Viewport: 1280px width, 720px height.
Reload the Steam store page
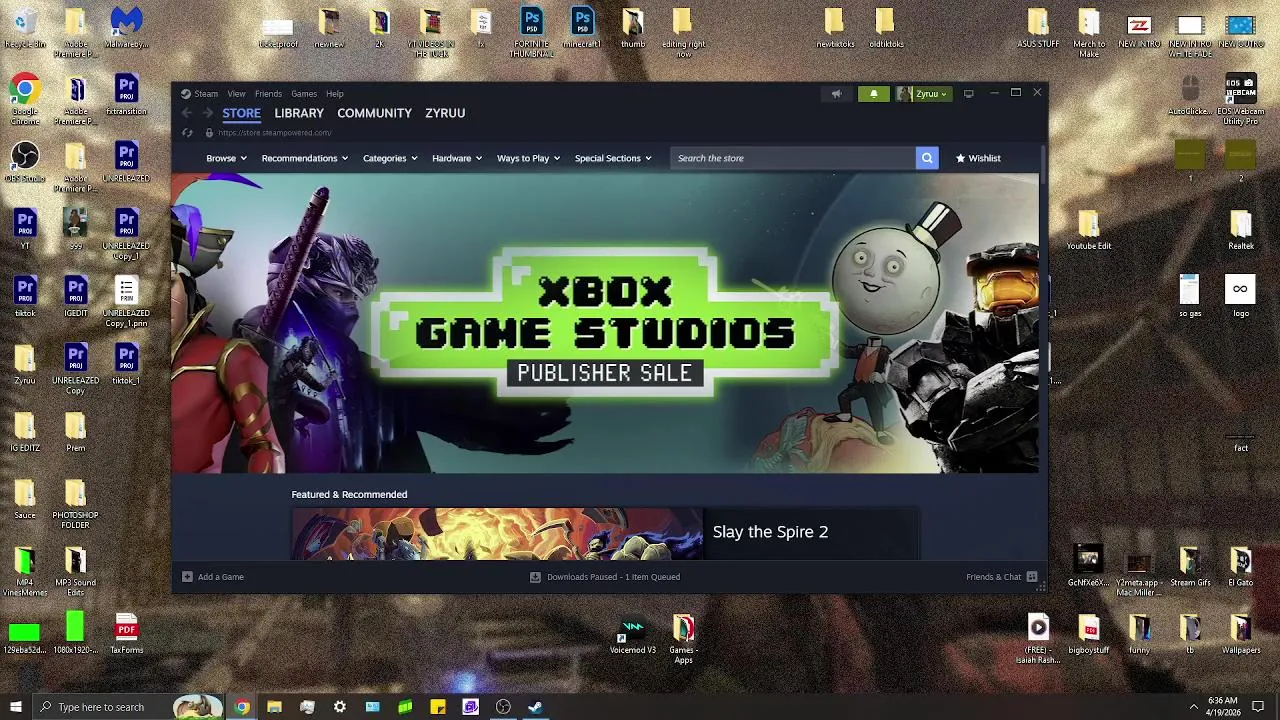pyautogui.click(x=187, y=133)
